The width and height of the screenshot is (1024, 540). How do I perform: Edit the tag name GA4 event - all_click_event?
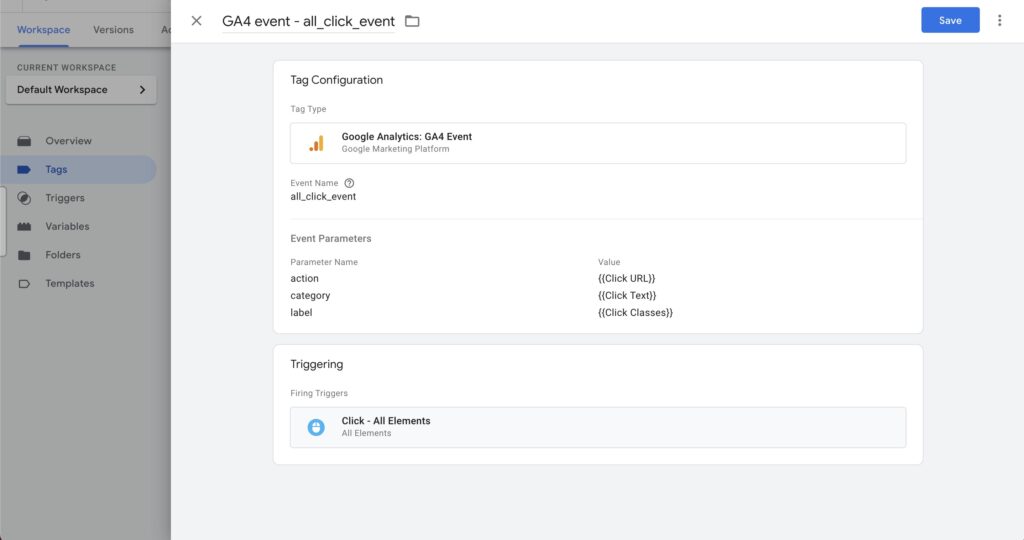tap(308, 21)
